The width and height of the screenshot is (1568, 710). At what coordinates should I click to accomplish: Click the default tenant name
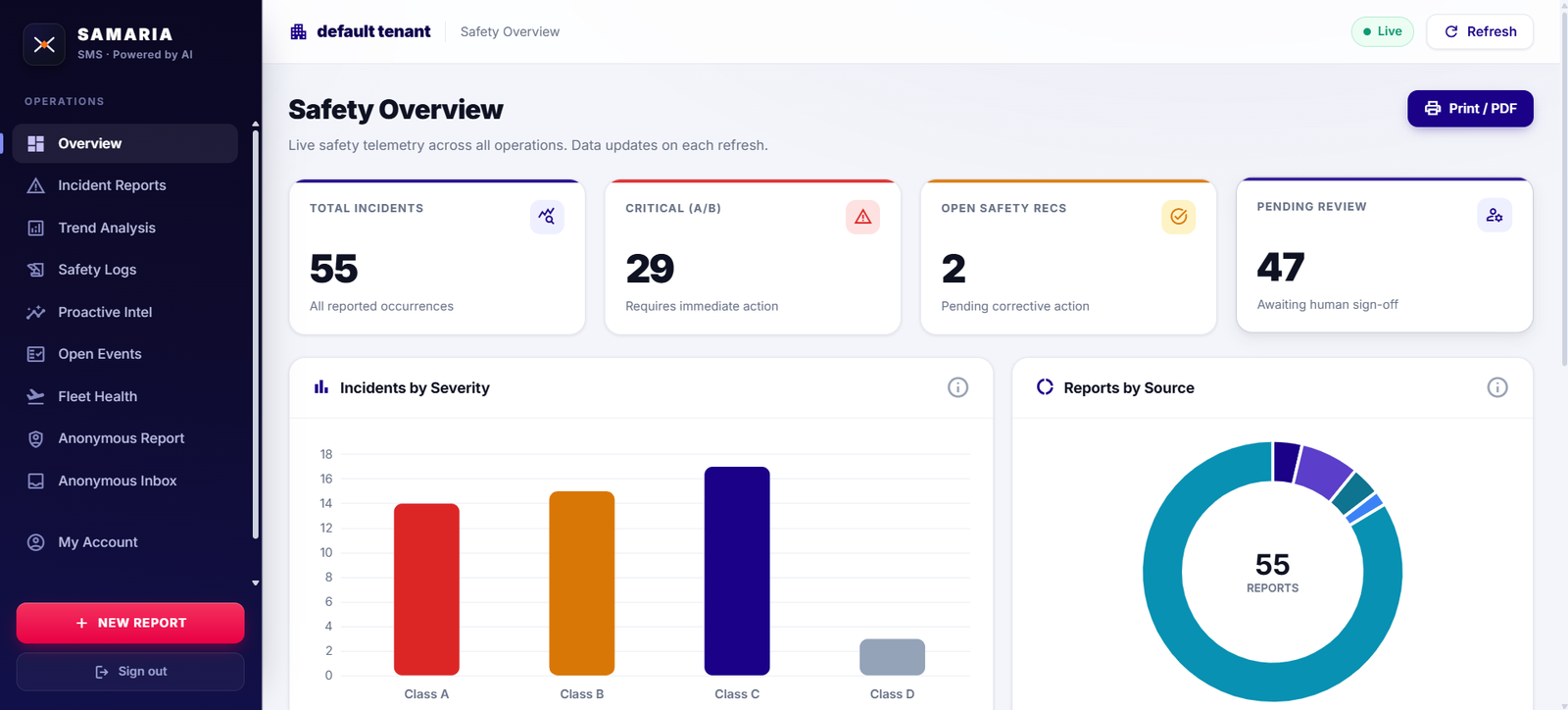pos(373,31)
